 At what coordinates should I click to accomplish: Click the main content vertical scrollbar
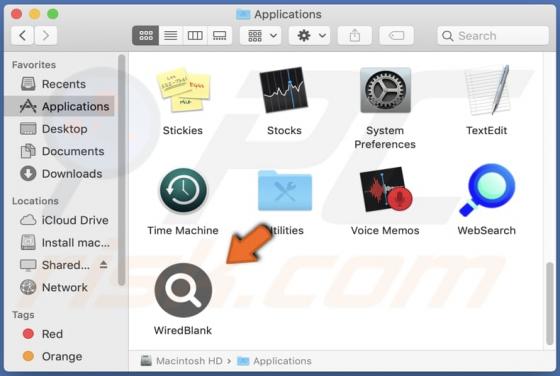point(550,304)
